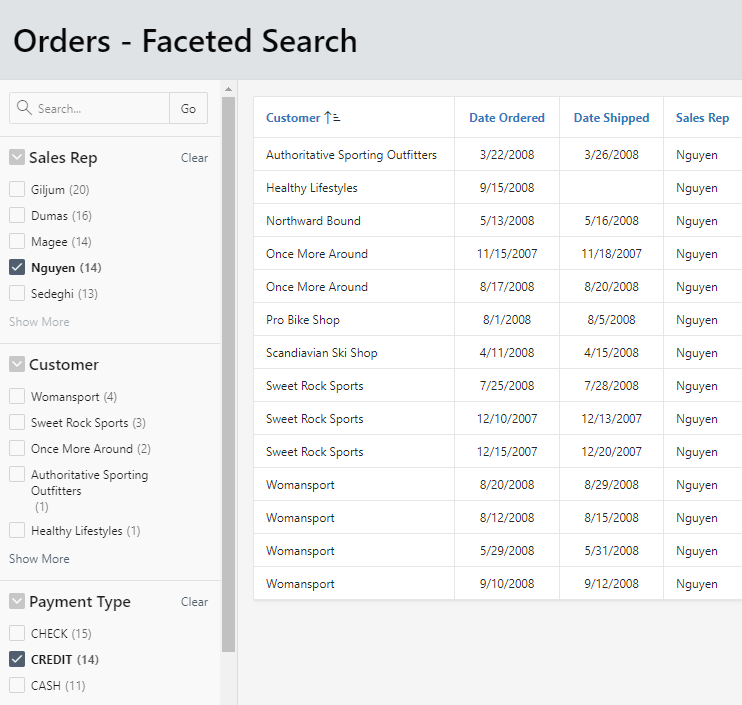Select the Womansport customer checkbox
Image resolution: width=742 pixels, height=705 pixels.
click(17, 397)
